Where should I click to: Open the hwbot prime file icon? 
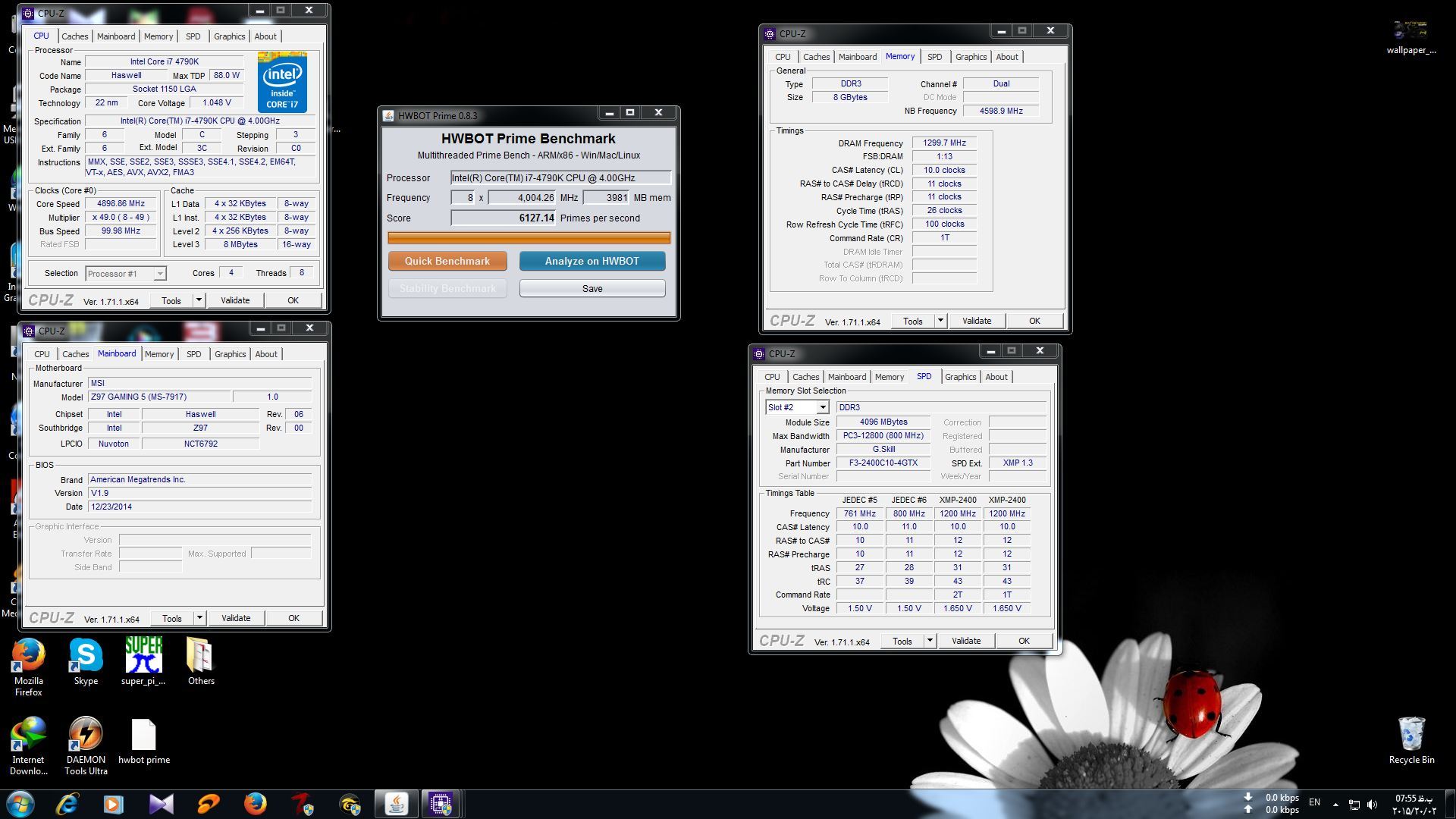point(143,741)
